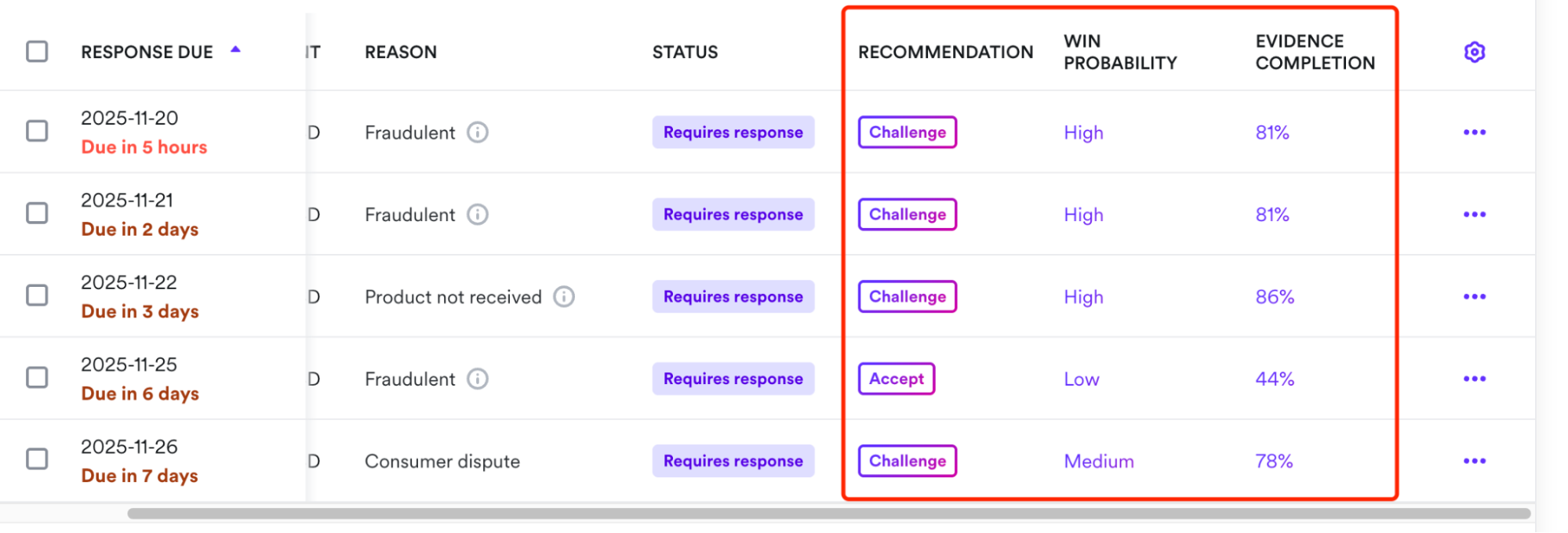The image size is (1568, 533).
Task: Click the Accept recommendation on 2025-11-25 dispute
Action: pyautogui.click(x=896, y=379)
